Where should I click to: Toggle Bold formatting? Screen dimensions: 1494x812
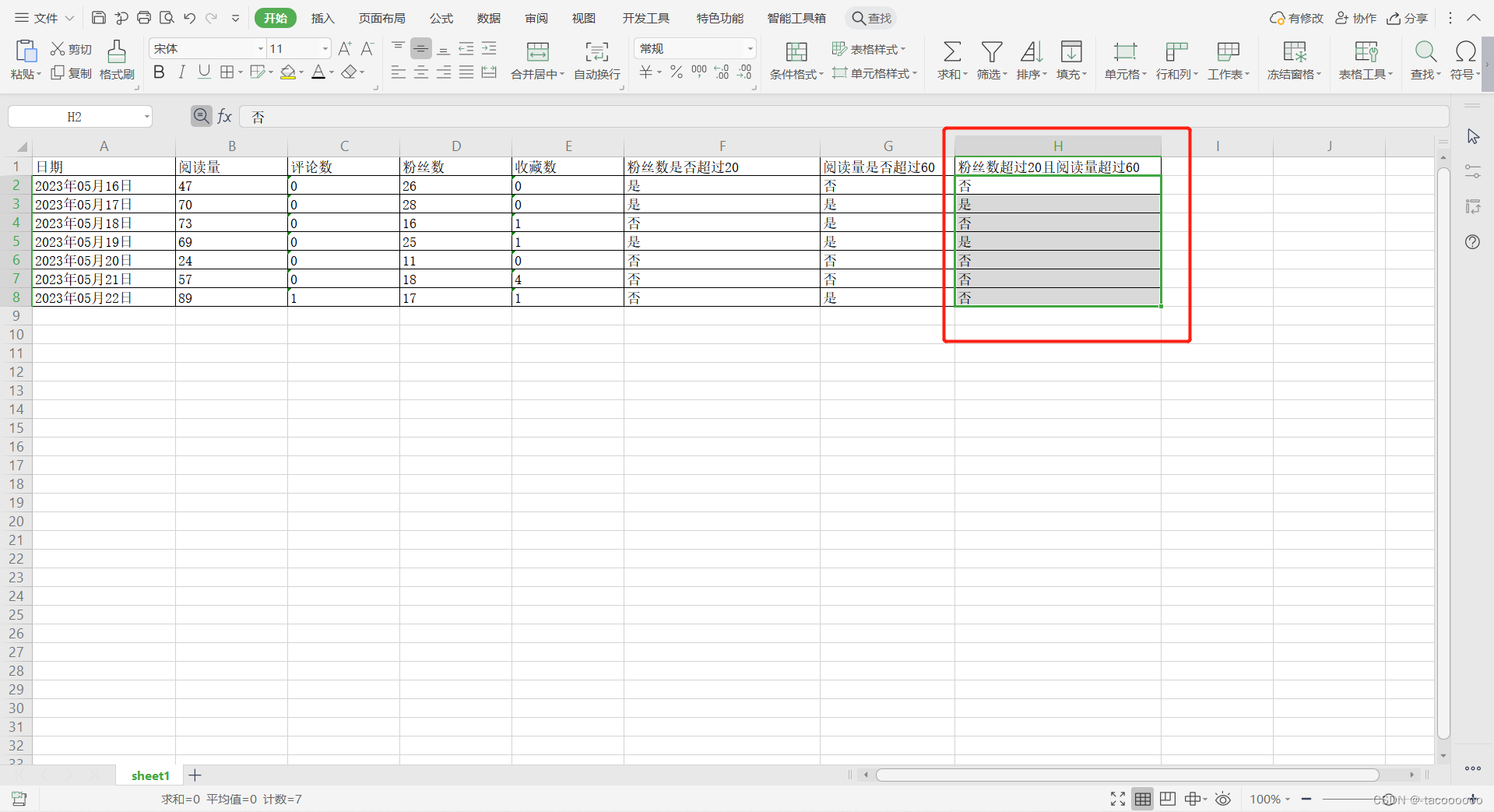pos(159,72)
